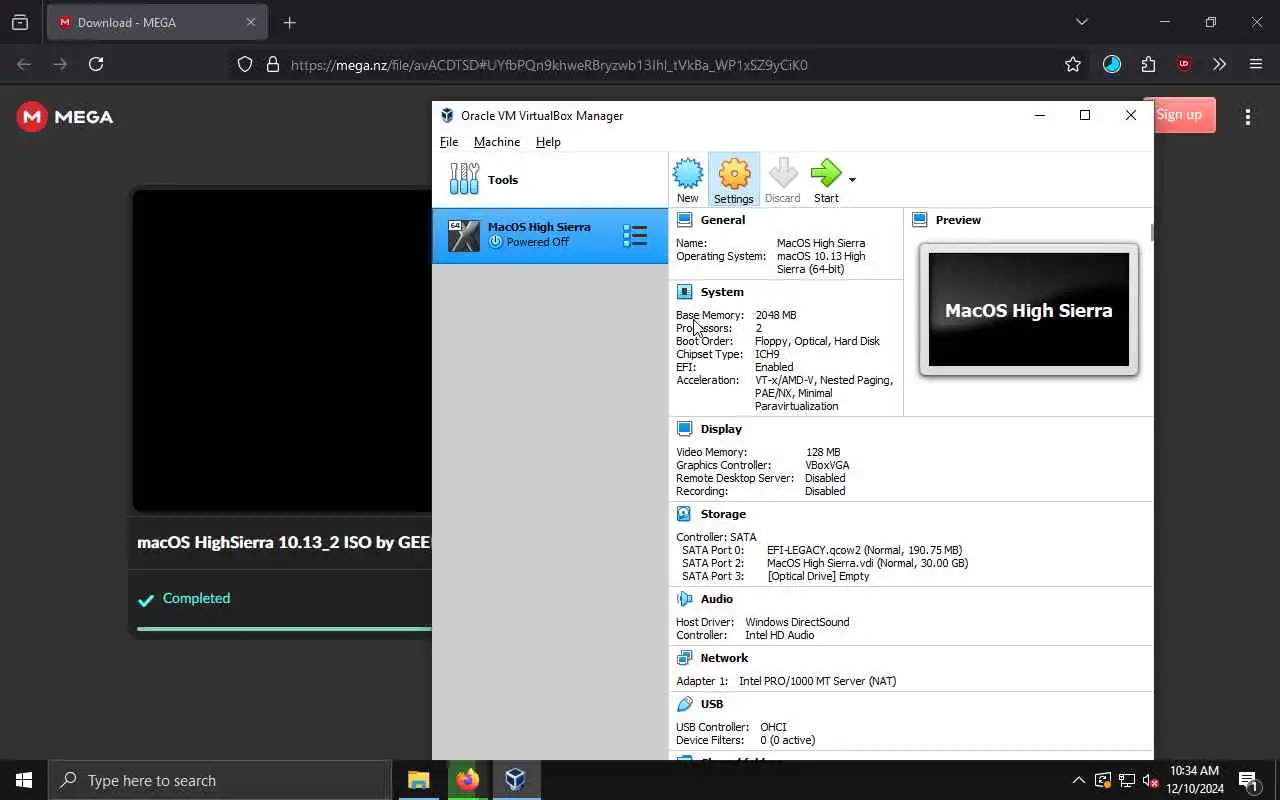This screenshot has width=1280, height=800.
Task: Open the VM Settings gear icon
Action: click(734, 180)
